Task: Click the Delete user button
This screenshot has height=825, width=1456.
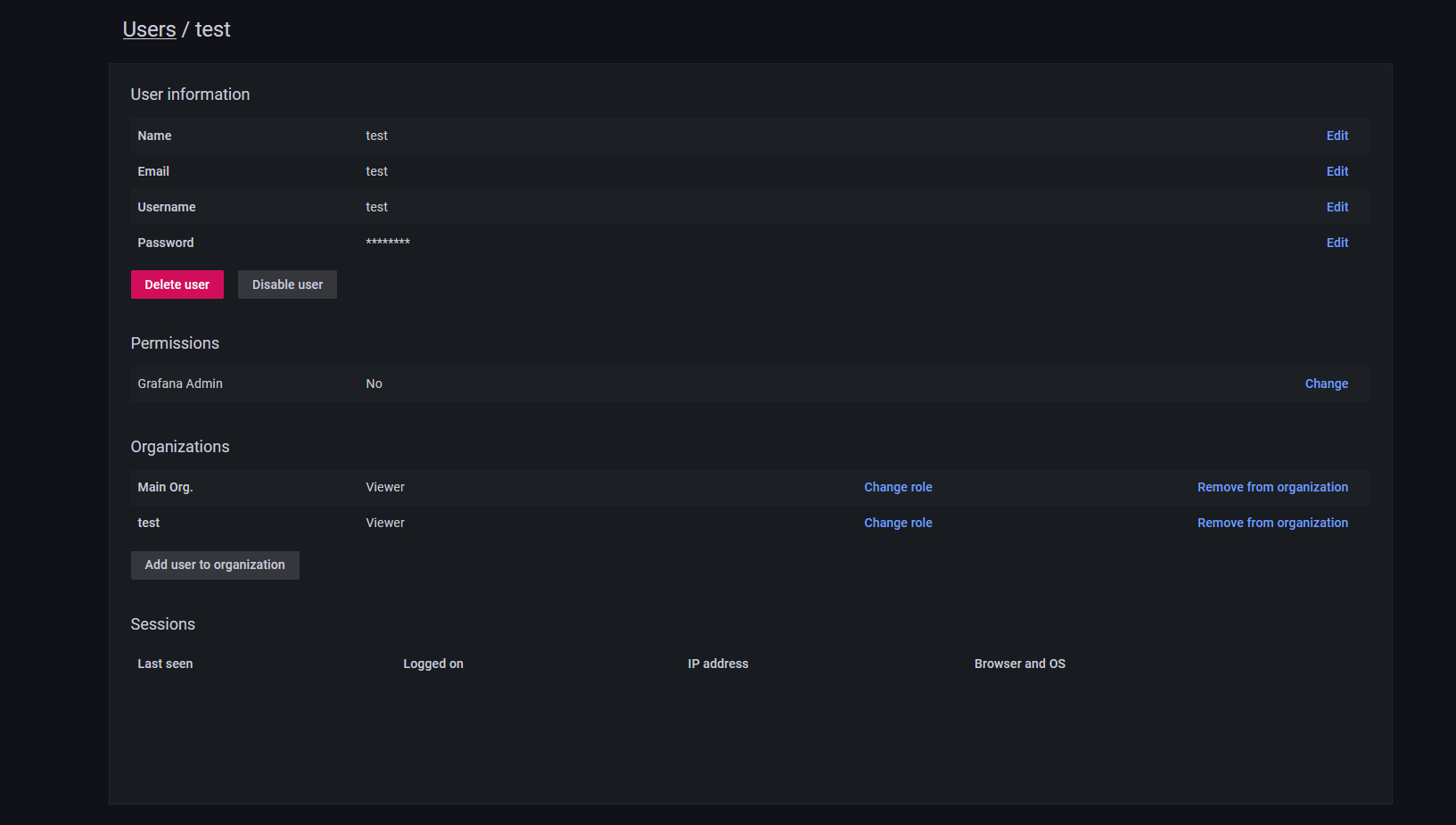Action: click(x=177, y=284)
